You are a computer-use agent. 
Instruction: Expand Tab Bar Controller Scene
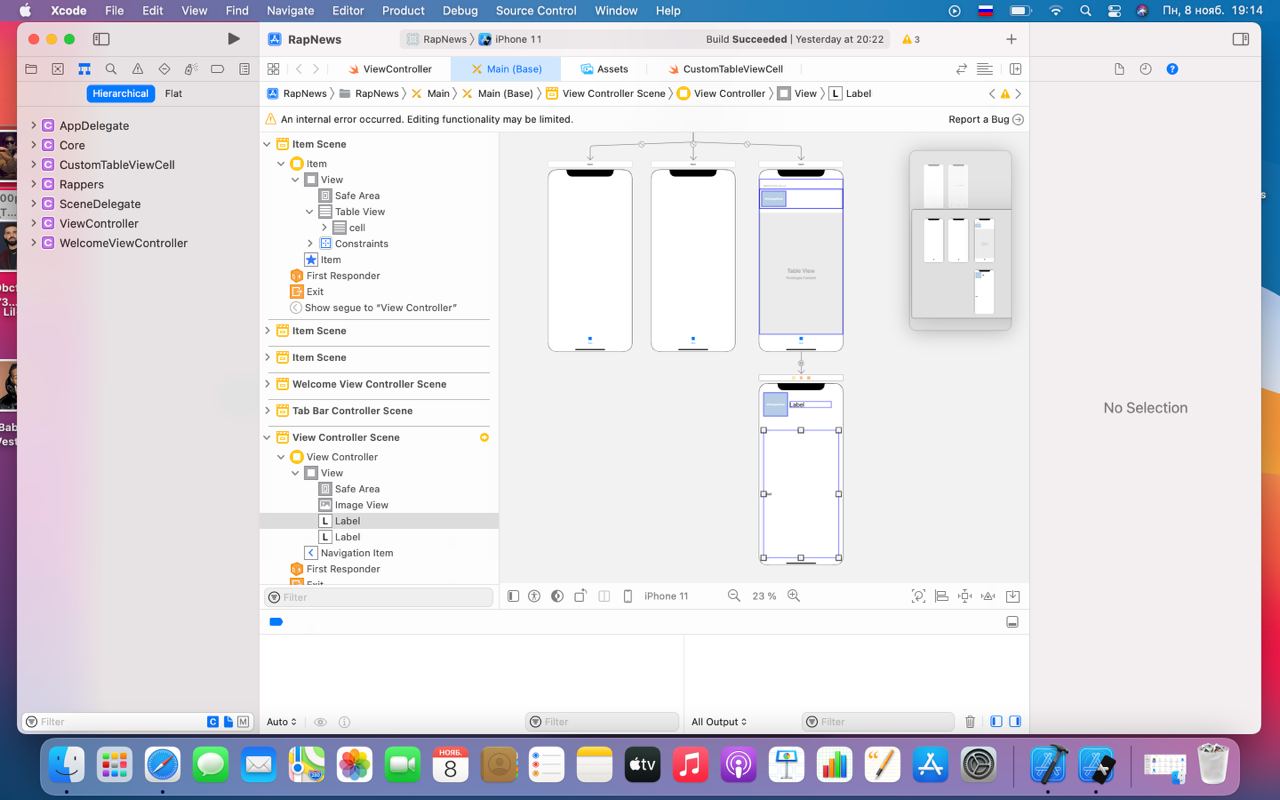pos(267,411)
